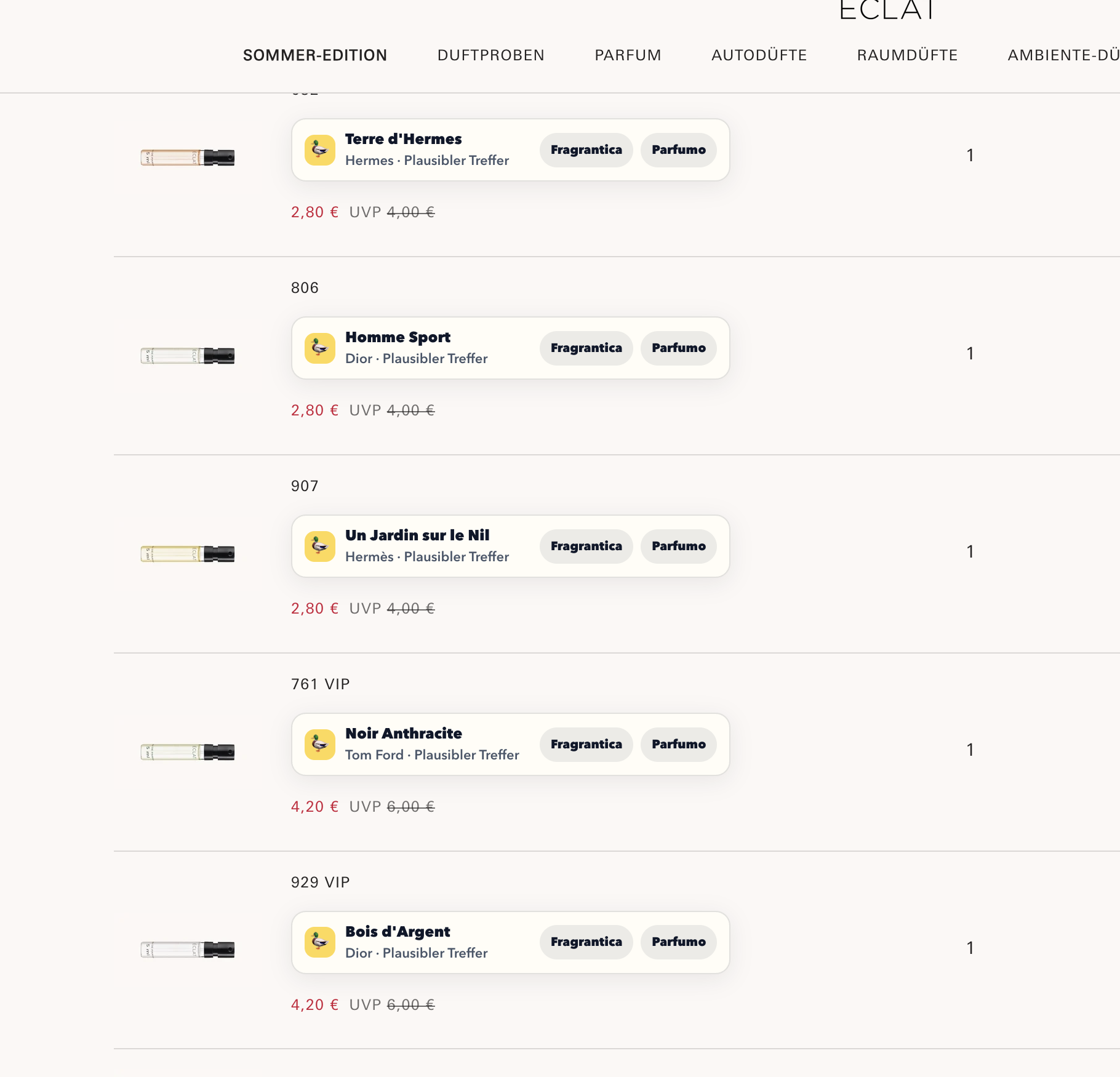Click the quantity value for item 907
The width and height of the screenshot is (1120, 1077).
pyautogui.click(x=970, y=551)
